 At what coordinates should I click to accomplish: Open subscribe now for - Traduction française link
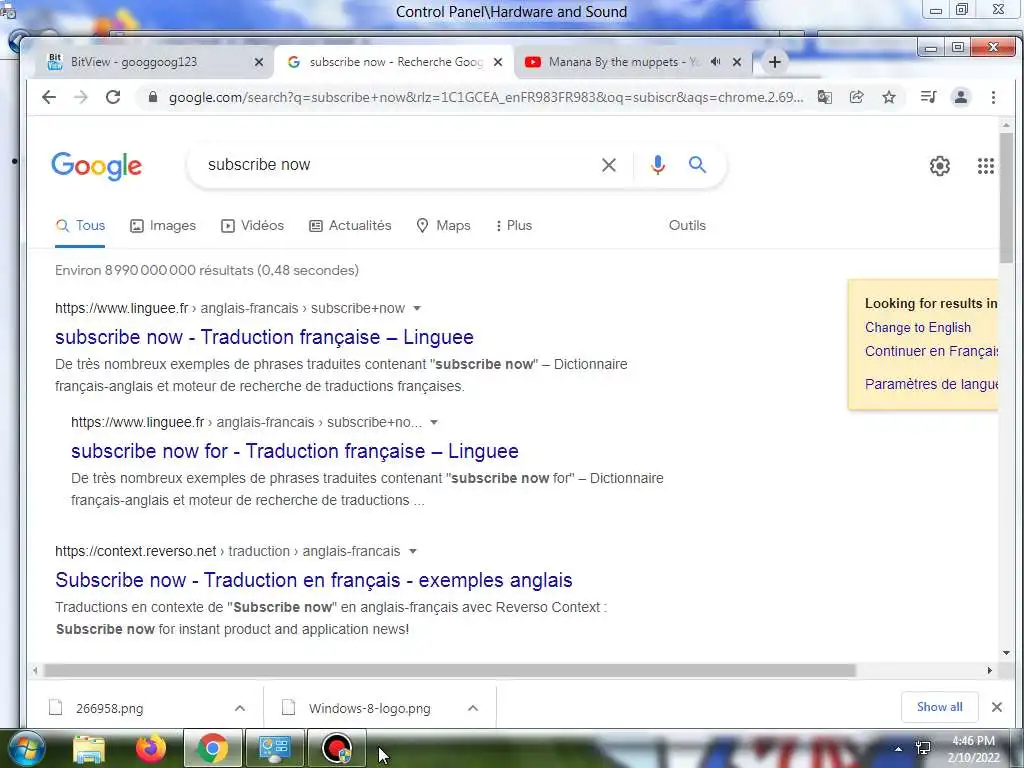coord(295,451)
